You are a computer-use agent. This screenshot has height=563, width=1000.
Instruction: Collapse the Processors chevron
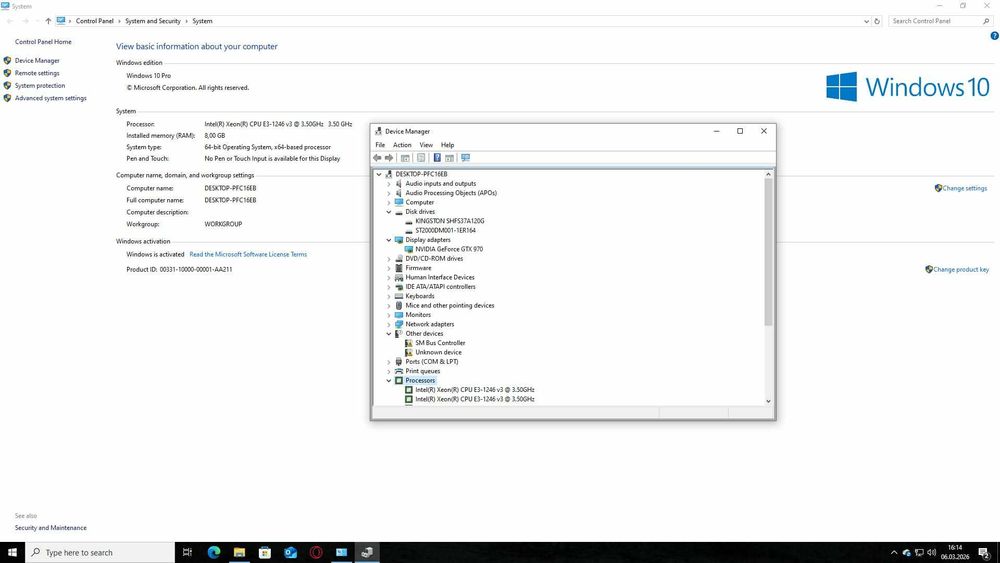coord(388,381)
